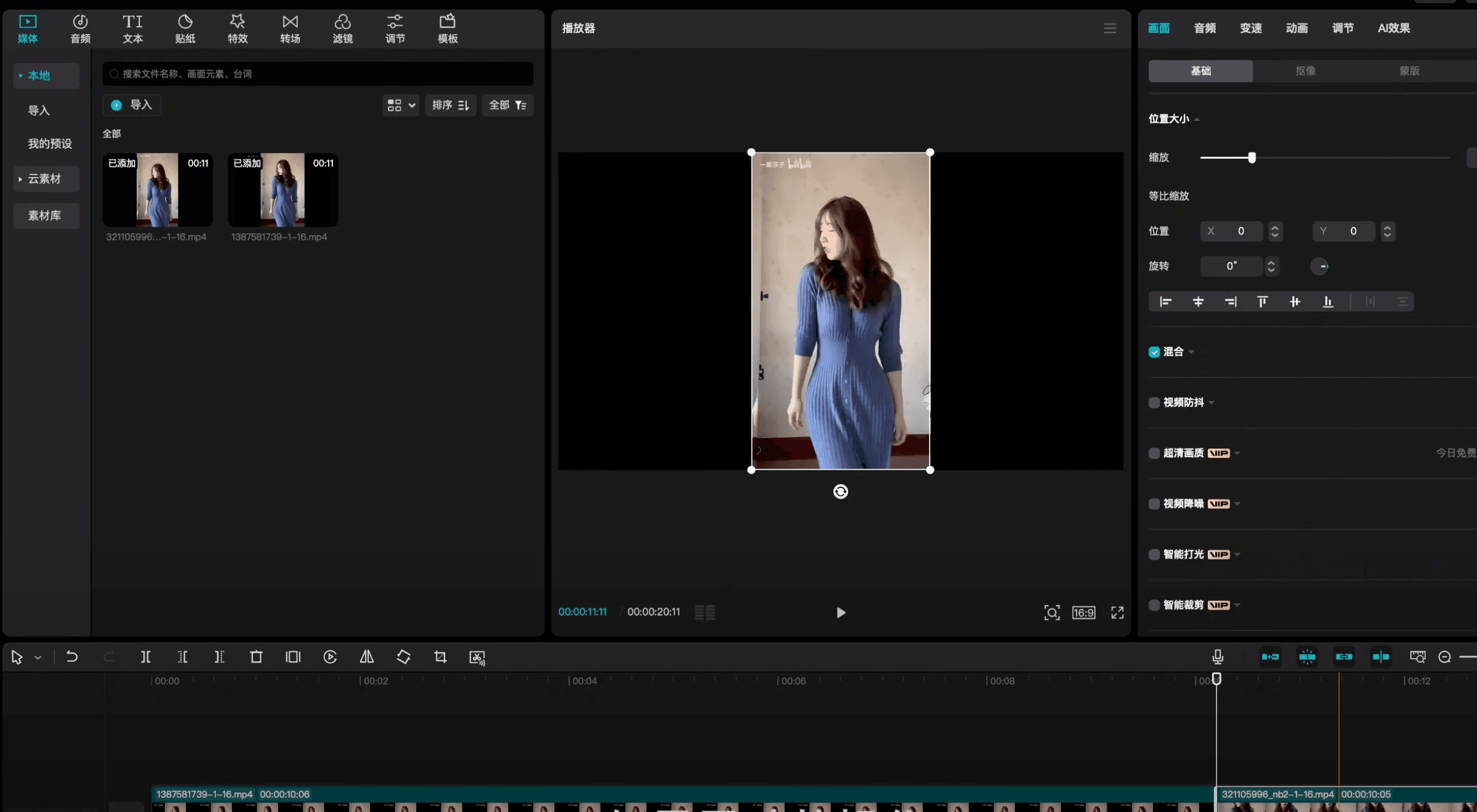This screenshot has height=812, width=1477.
Task: Open the 全部 media filter dropdown
Action: tap(508, 105)
